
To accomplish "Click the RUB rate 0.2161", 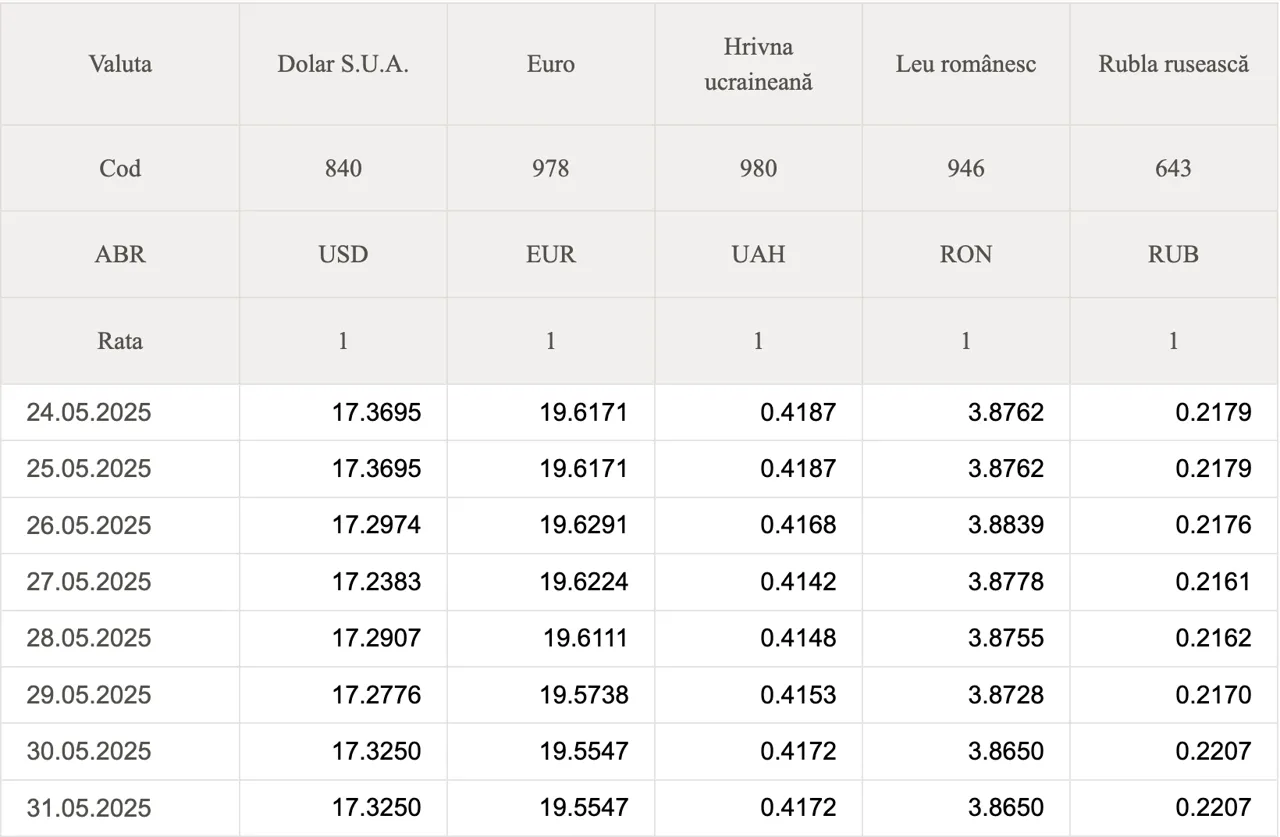I will click(1213, 581).
